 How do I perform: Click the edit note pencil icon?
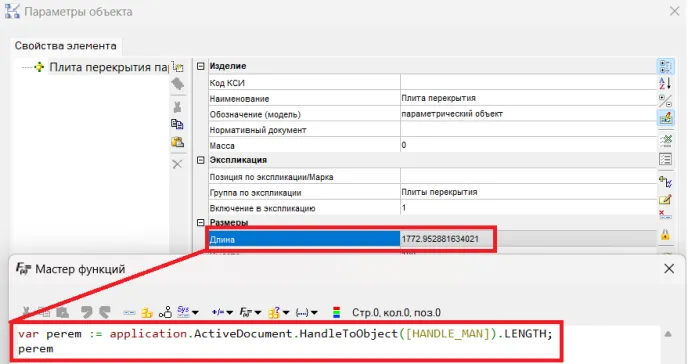[x=665, y=200]
